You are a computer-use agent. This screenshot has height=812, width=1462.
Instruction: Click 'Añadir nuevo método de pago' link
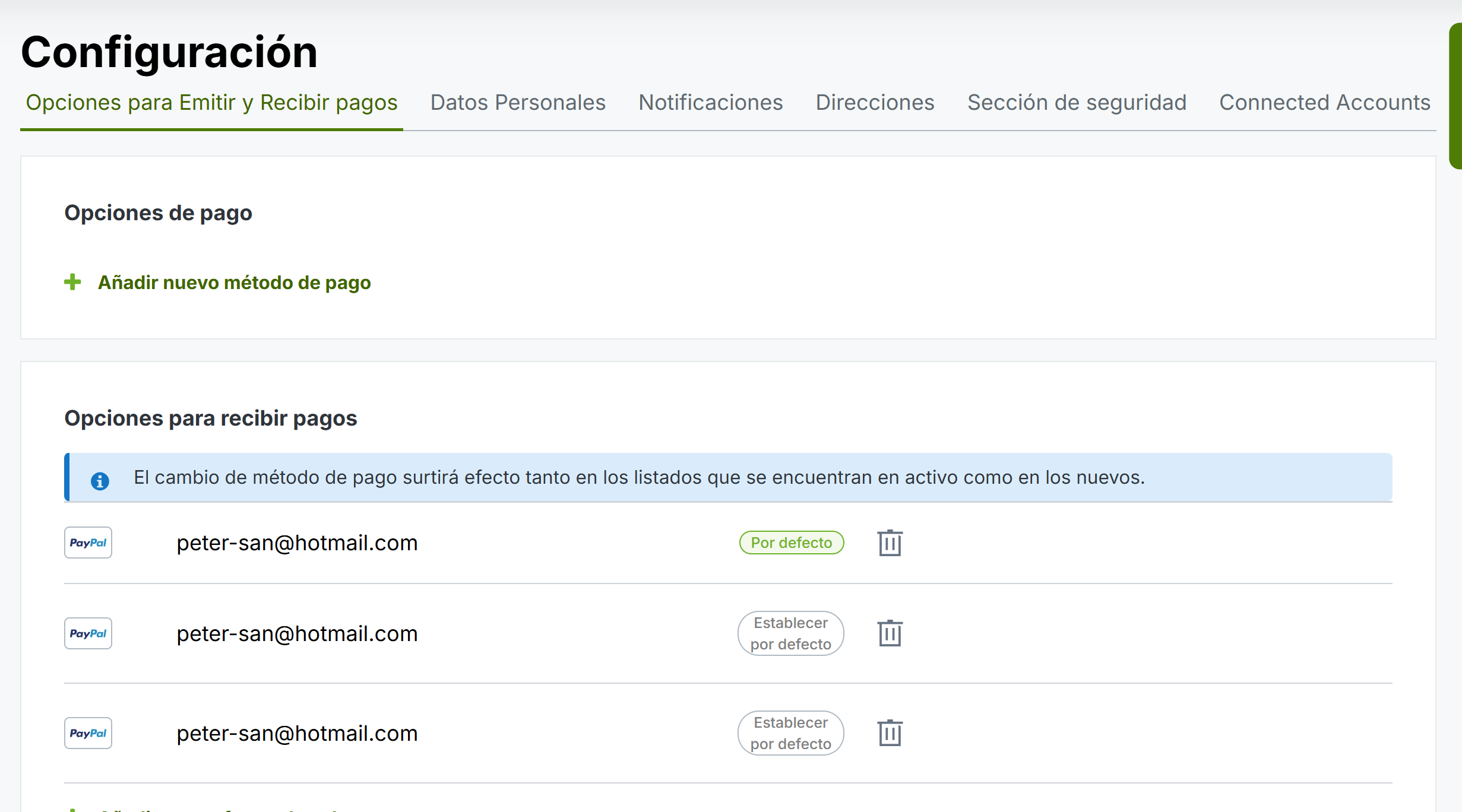(234, 283)
